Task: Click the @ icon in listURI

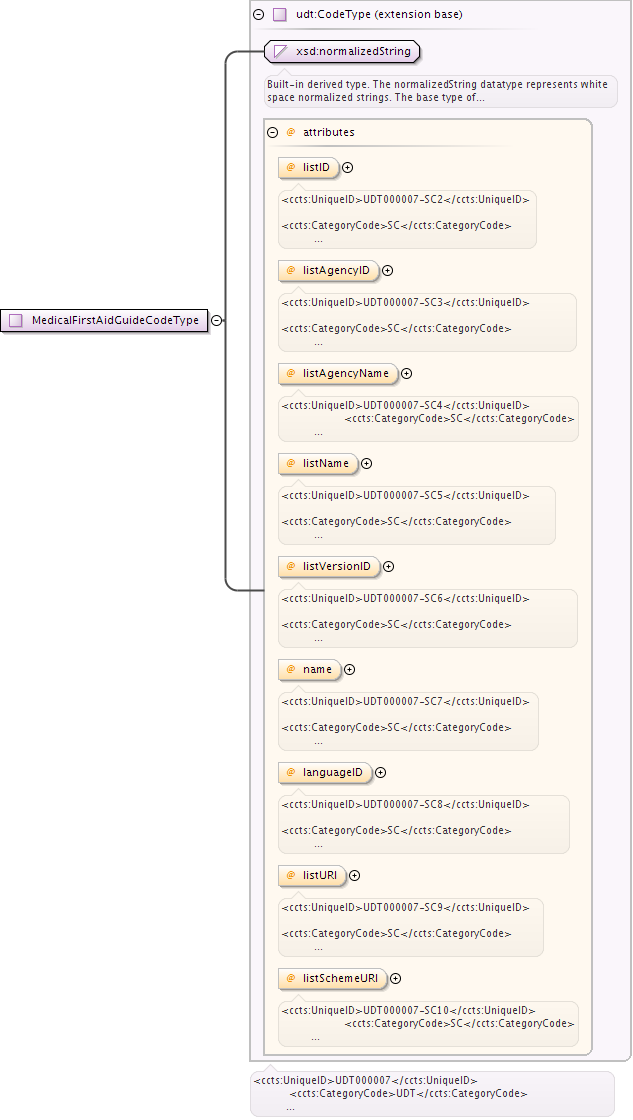Action: pyautogui.click(x=291, y=875)
